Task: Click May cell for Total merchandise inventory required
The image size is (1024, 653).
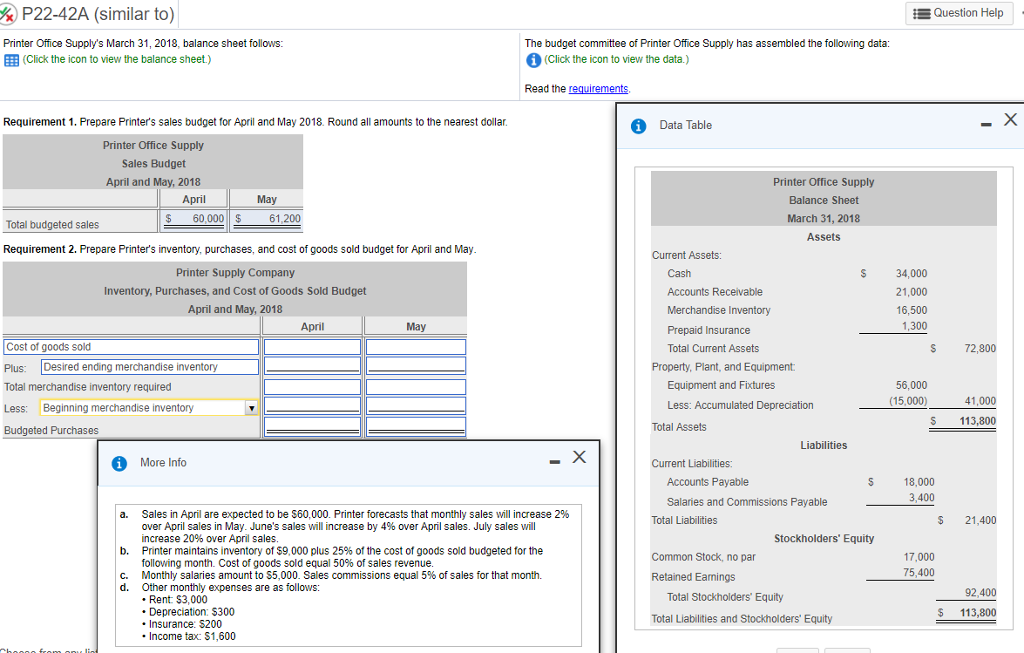Action: pyautogui.click(x=416, y=387)
